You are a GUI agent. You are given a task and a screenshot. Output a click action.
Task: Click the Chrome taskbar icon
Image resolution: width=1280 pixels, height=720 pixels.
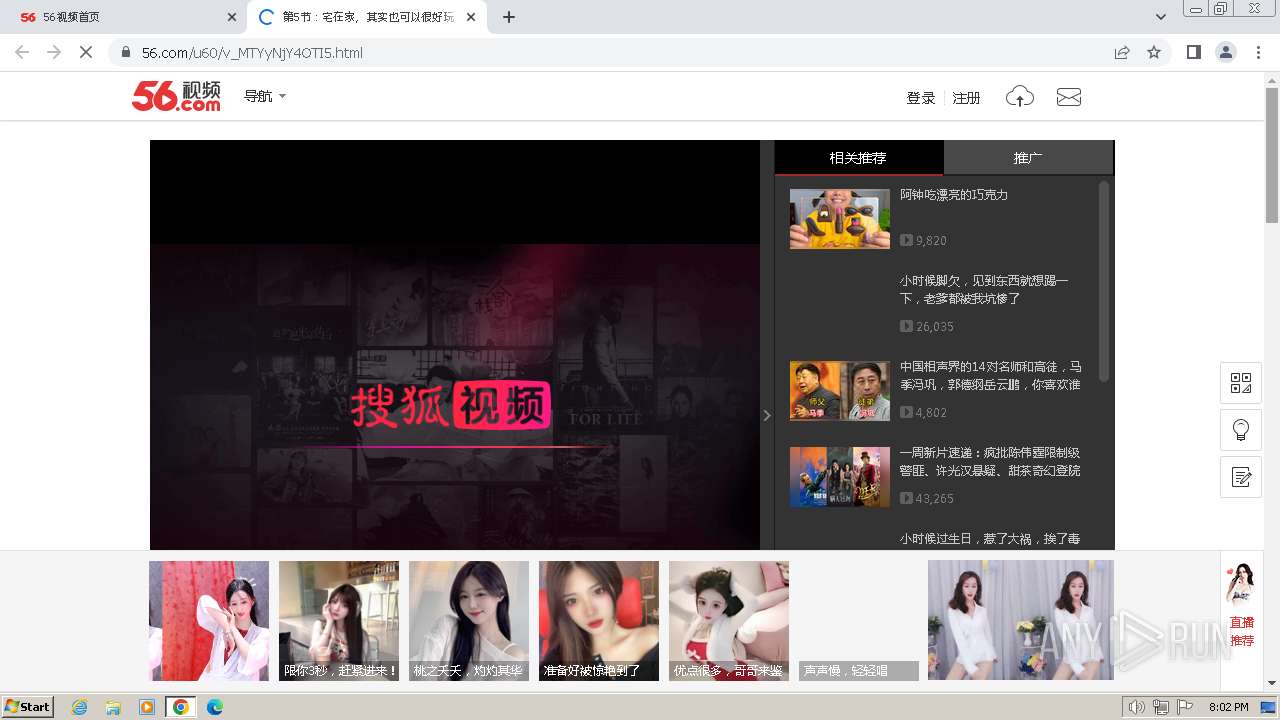click(181, 707)
